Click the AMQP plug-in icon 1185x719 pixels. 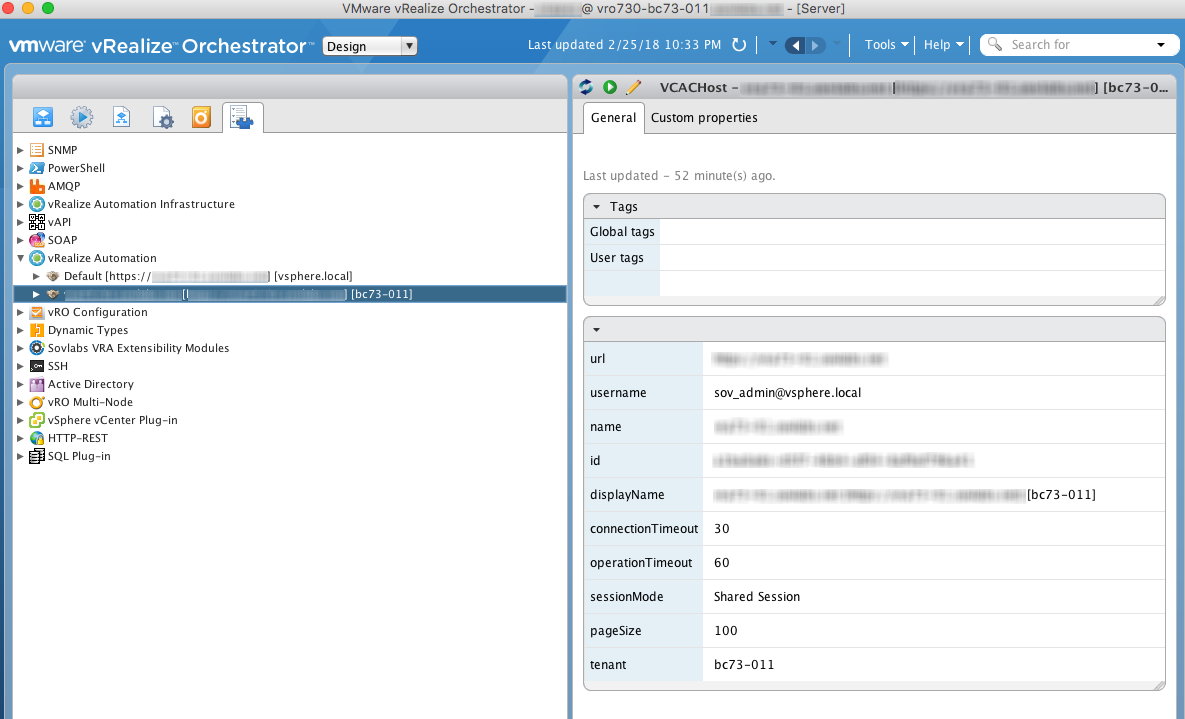36,186
